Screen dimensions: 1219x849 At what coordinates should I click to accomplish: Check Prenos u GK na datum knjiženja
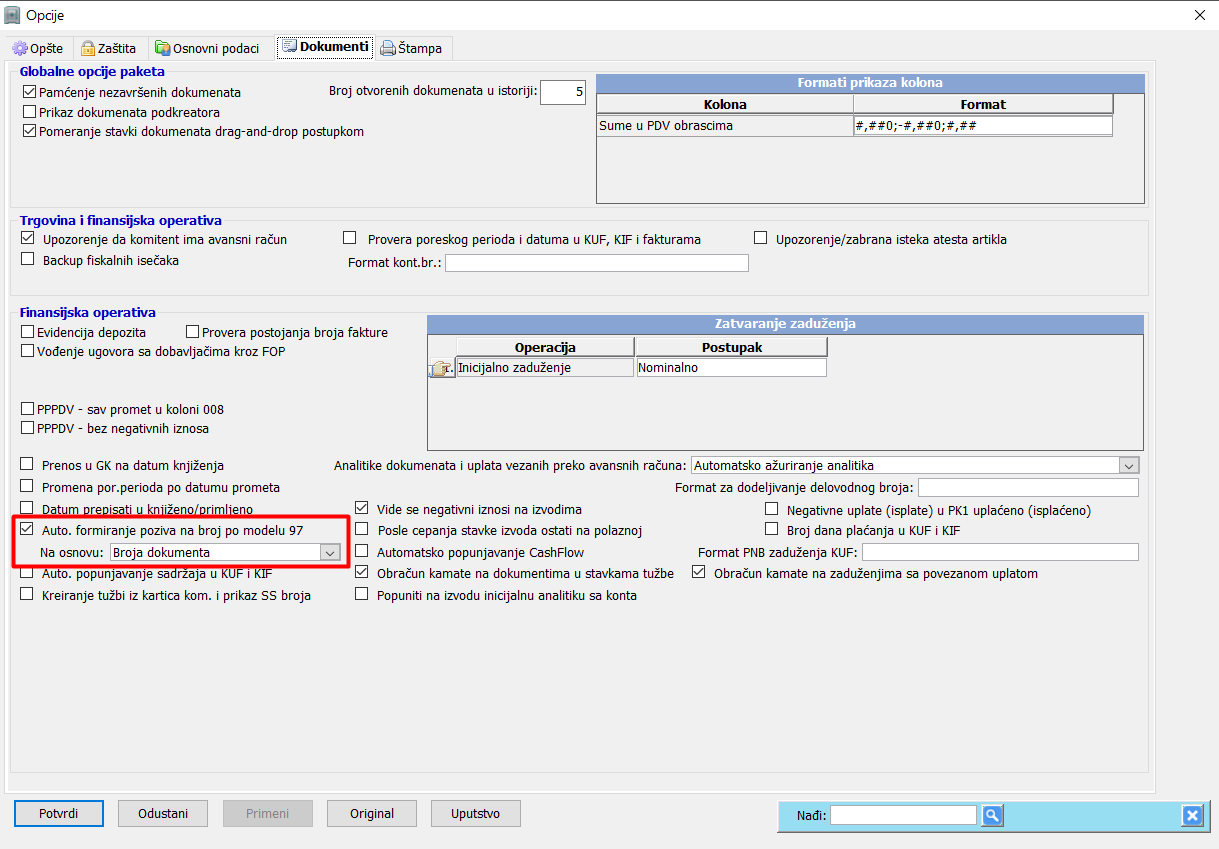27,466
